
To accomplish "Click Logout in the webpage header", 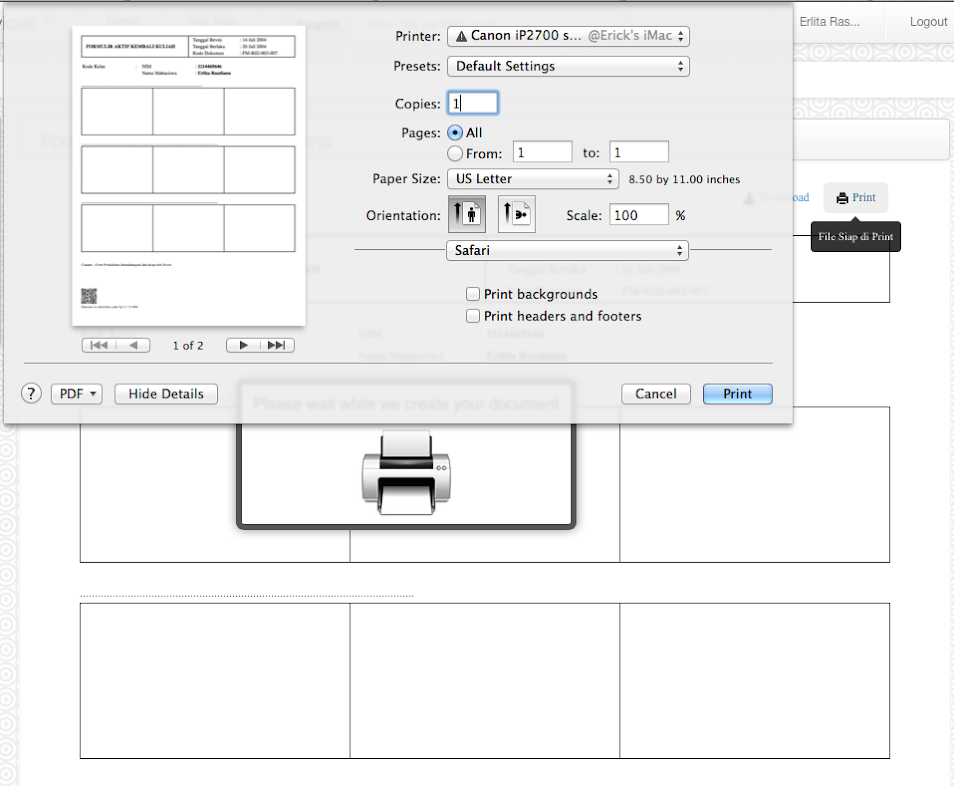I will pos(928,22).
